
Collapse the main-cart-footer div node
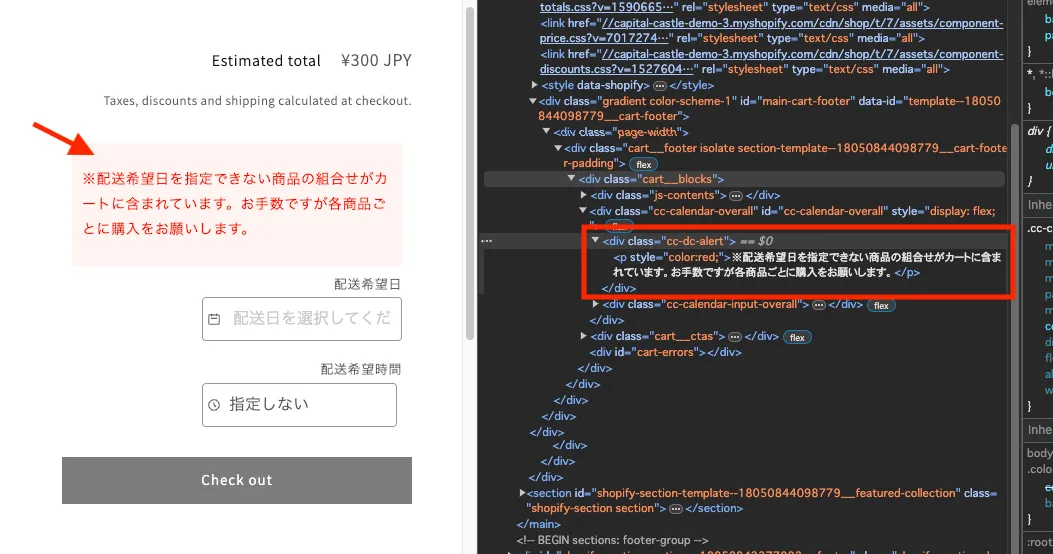(533, 101)
